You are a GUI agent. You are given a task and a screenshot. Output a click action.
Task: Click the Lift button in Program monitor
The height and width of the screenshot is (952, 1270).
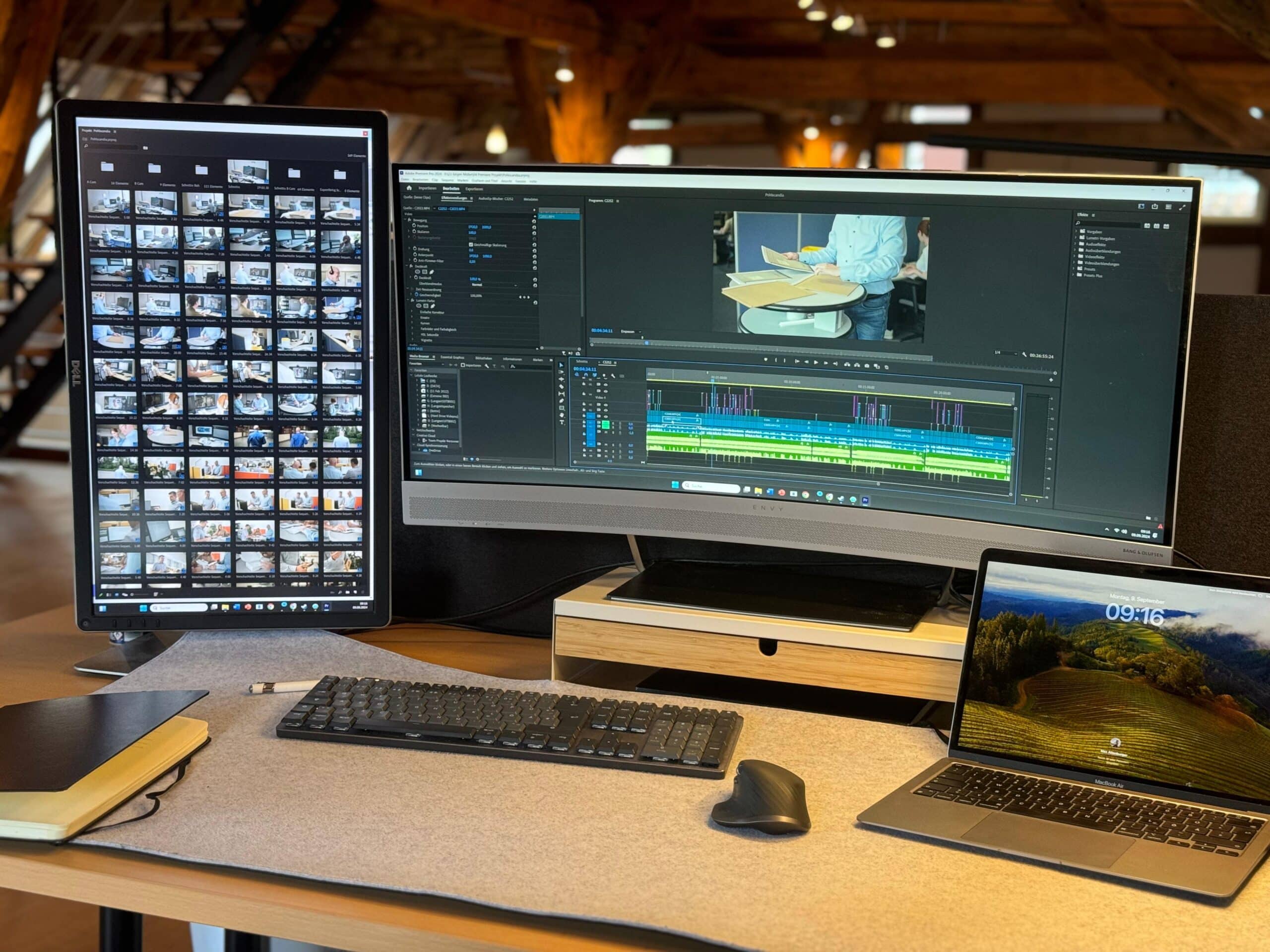pyautogui.click(x=847, y=365)
